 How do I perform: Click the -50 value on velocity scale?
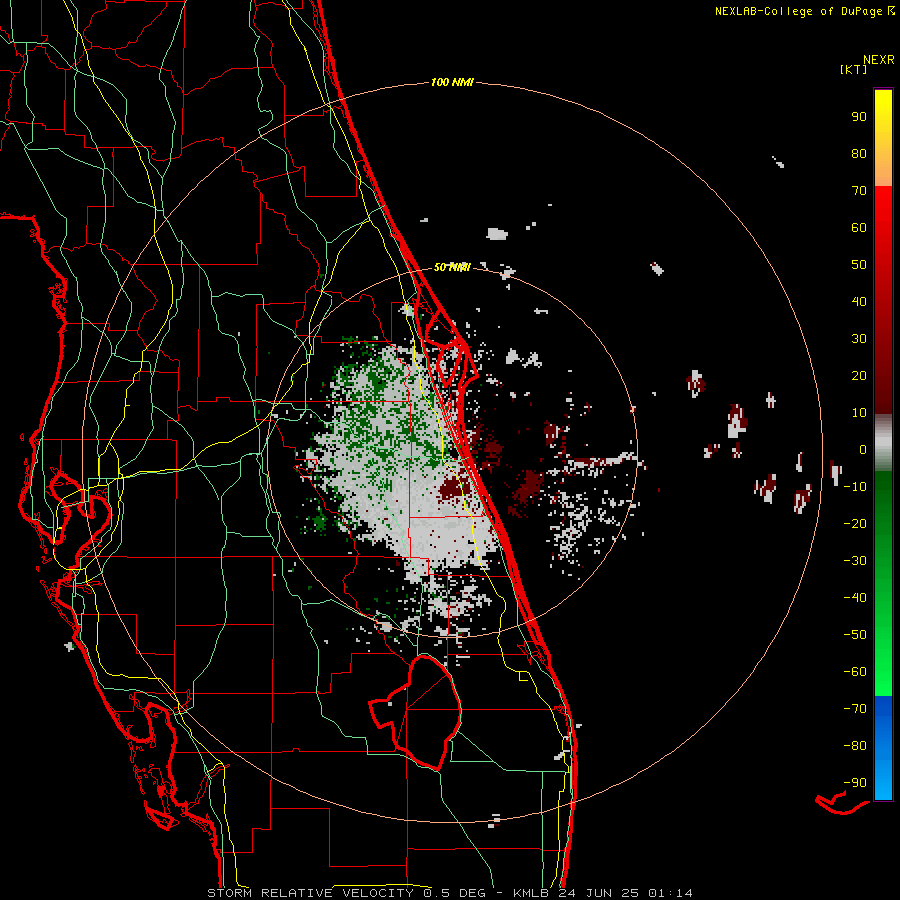click(x=855, y=635)
